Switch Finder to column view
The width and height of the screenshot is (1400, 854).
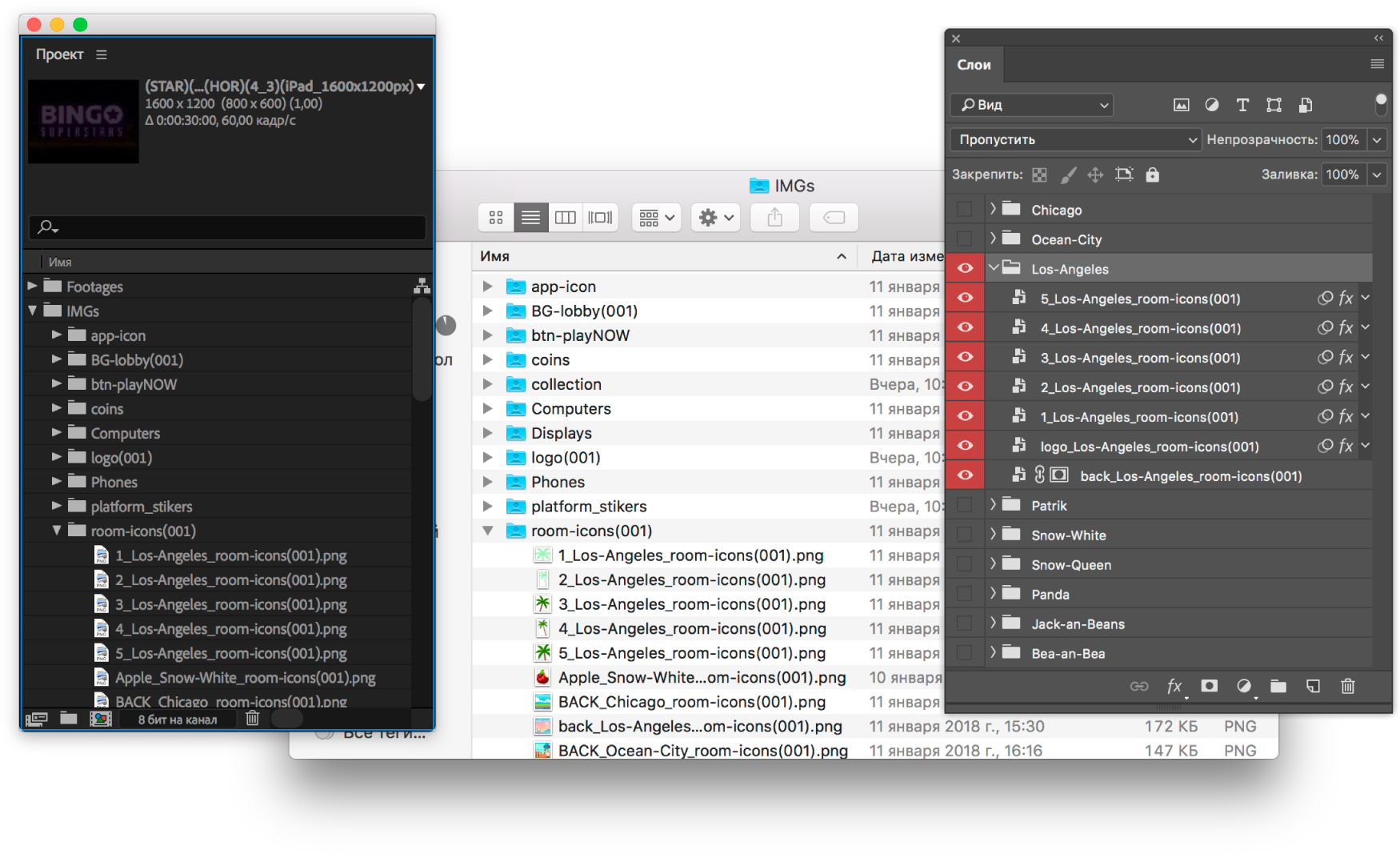566,218
